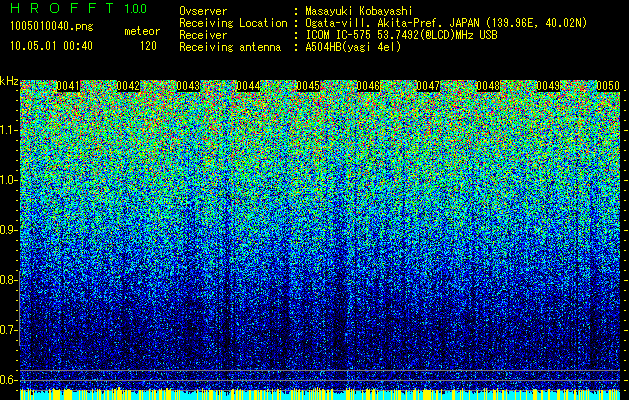Click the 0.6 kHz axis label
Viewport: 629px width, 400px height.
pos(9,380)
